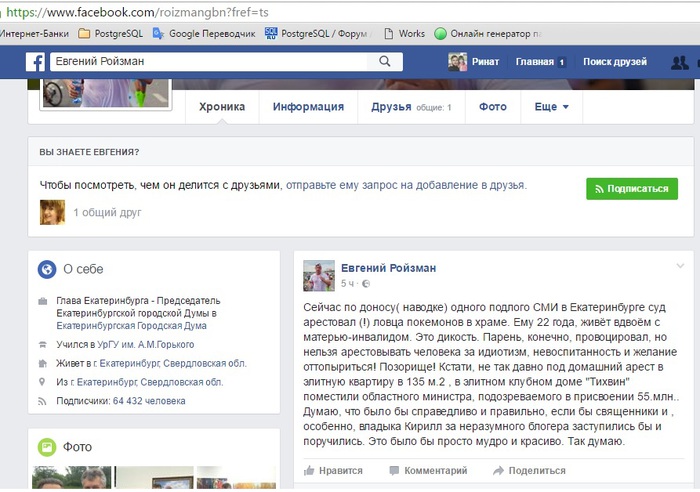Click the 5 ч post timestamp
The width and height of the screenshot is (700, 492).
point(347,284)
